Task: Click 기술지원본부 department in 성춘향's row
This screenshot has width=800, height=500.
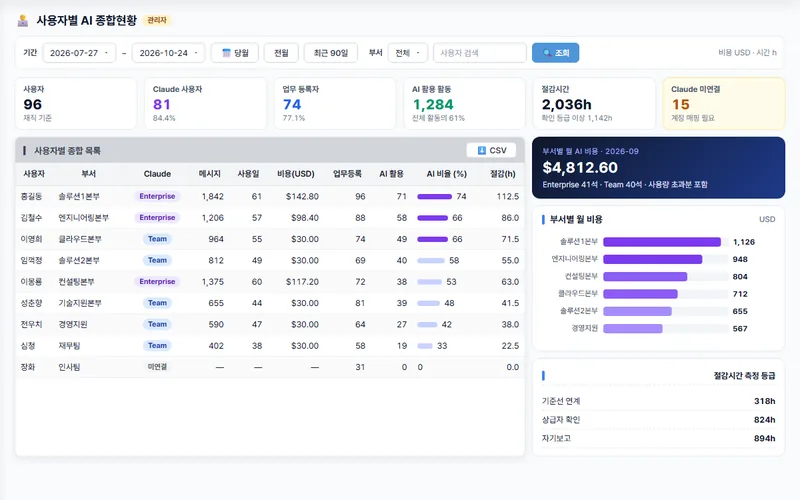Action: (80, 303)
